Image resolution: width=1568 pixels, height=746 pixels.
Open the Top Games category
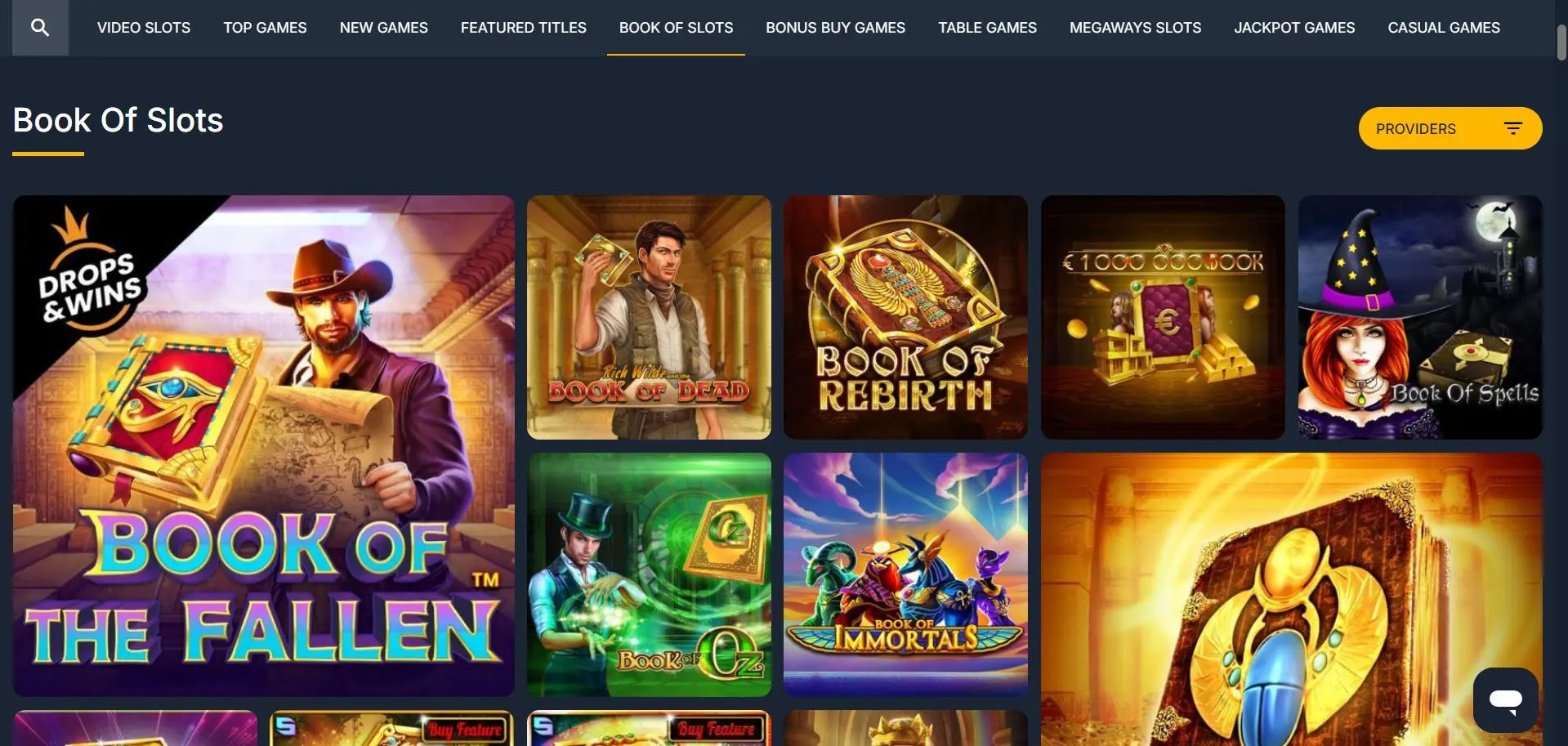265,28
